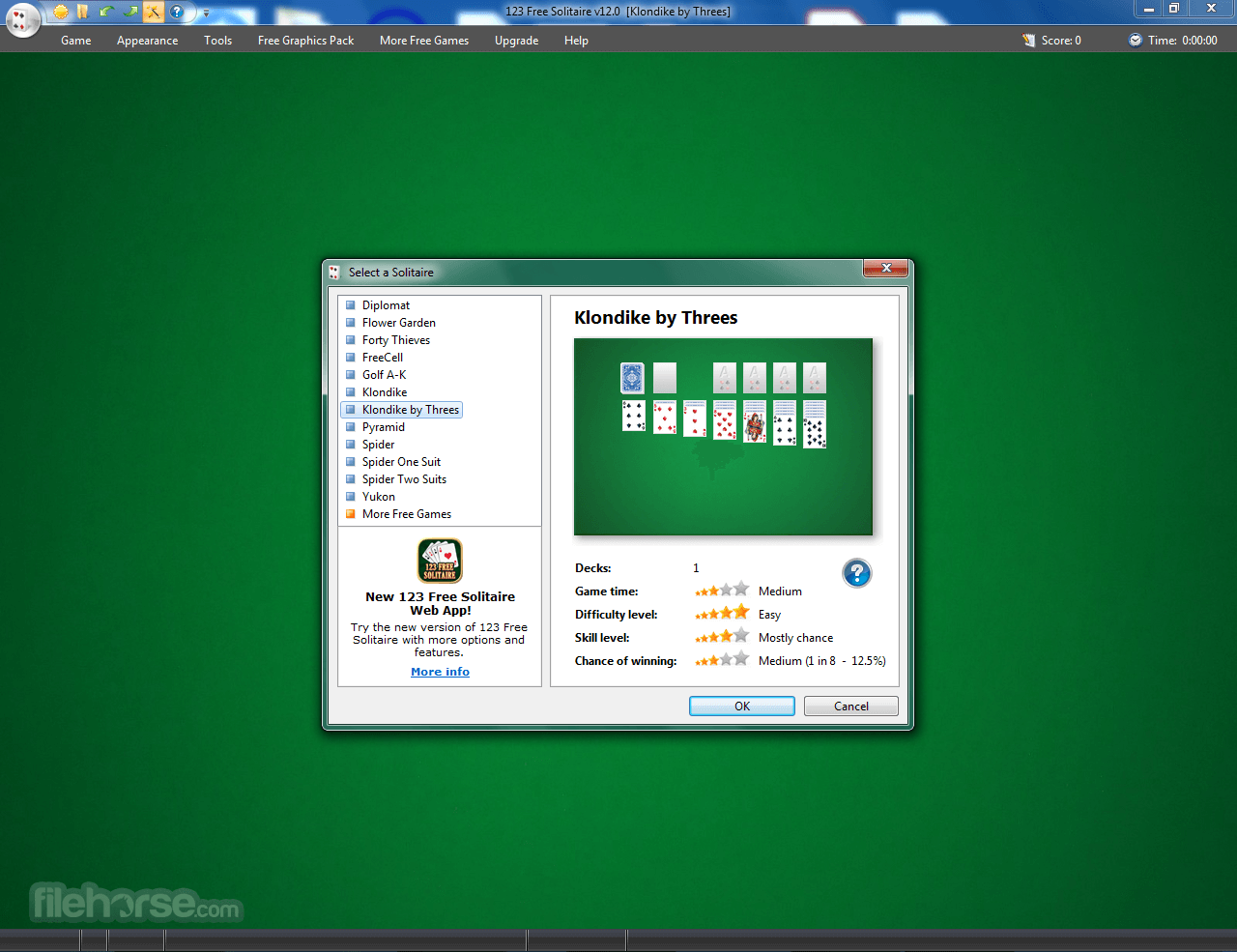Open the quick access toolbar customize arrow

206,14
